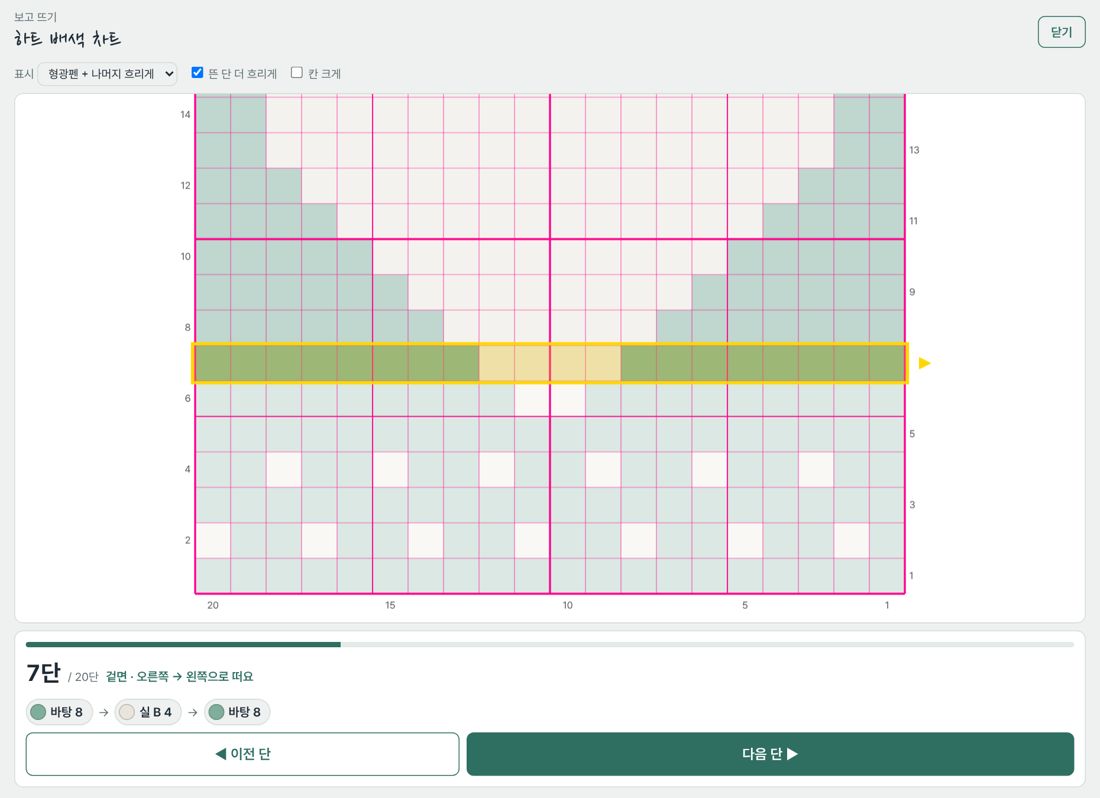Click the yellow current-row arrow marker

(x=925, y=363)
